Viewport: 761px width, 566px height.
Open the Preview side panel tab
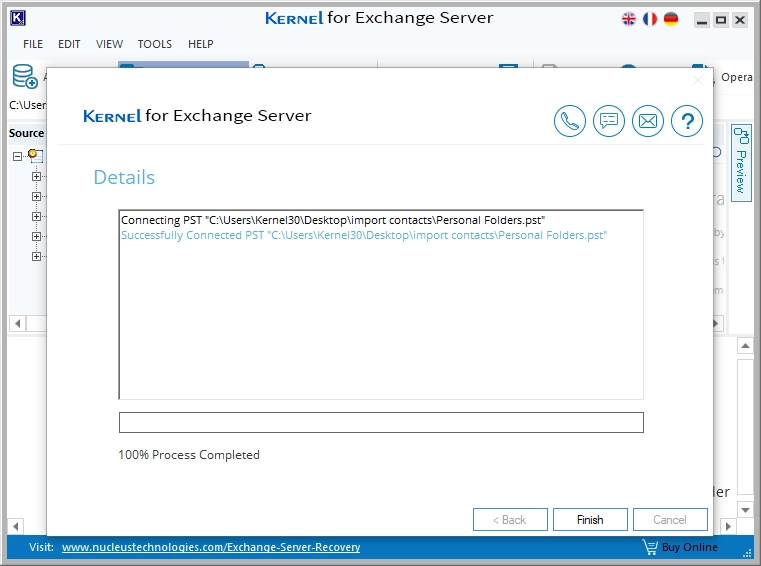741,163
